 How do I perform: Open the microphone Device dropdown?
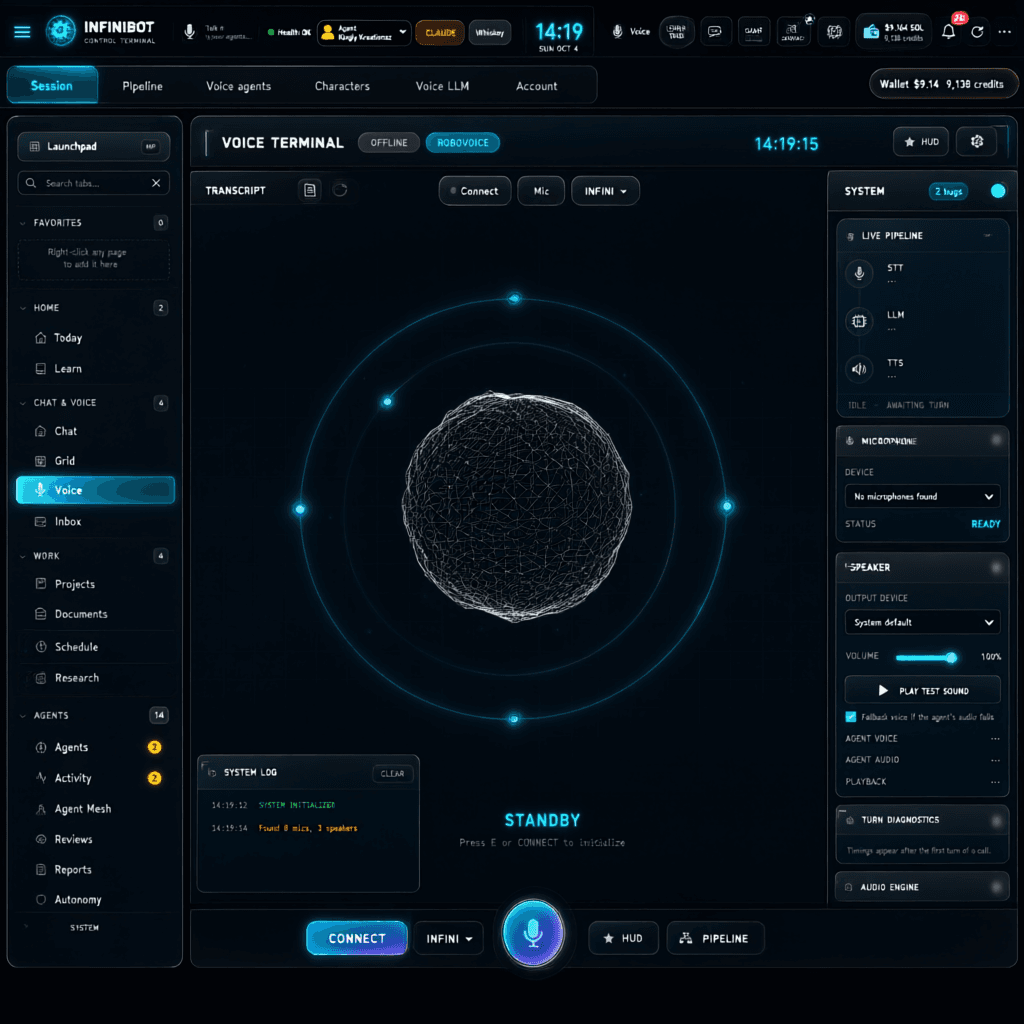(x=922, y=497)
